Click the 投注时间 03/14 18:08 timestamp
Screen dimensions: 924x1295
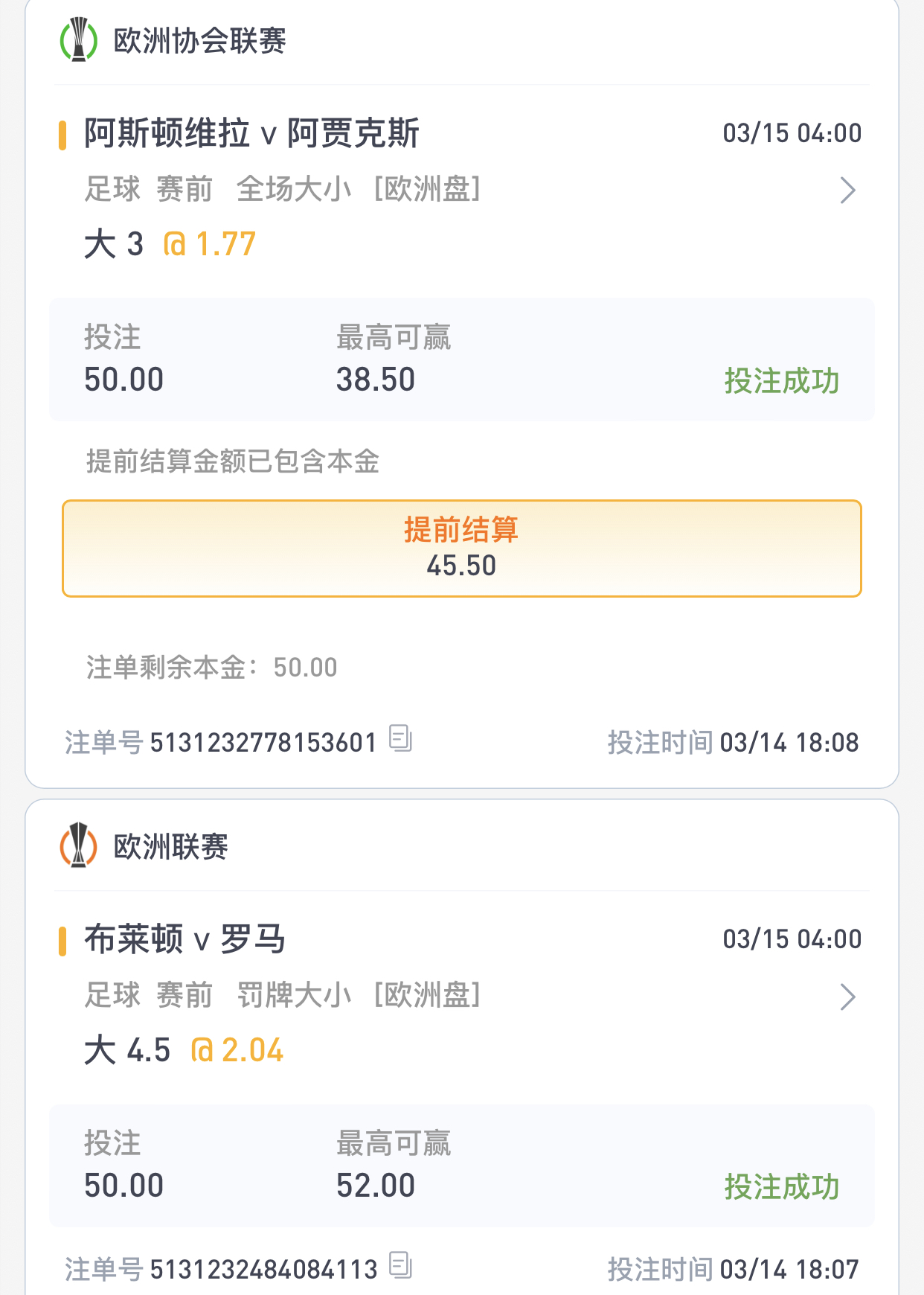pos(733,743)
